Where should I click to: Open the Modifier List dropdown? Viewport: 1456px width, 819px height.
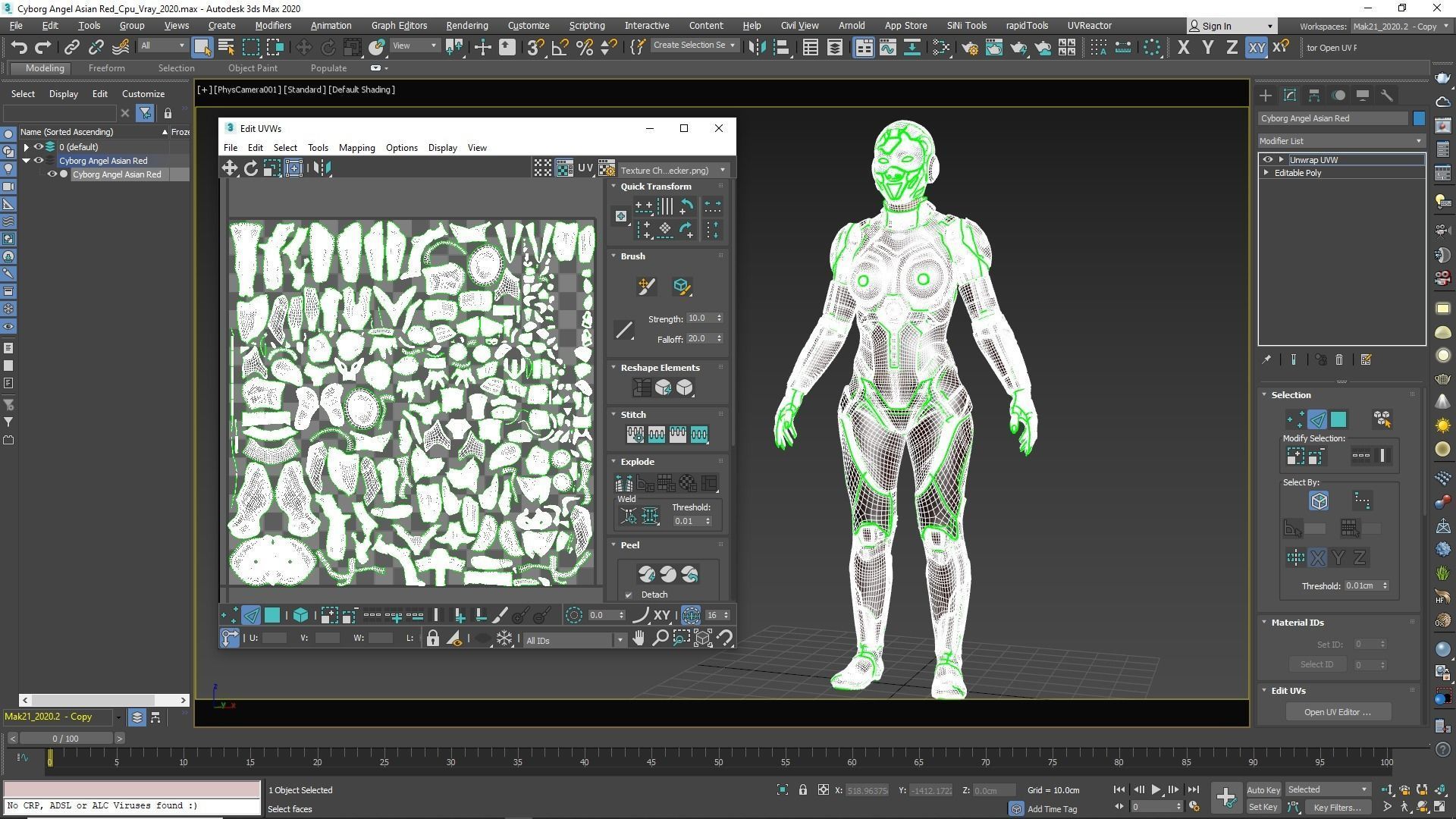[x=1340, y=141]
